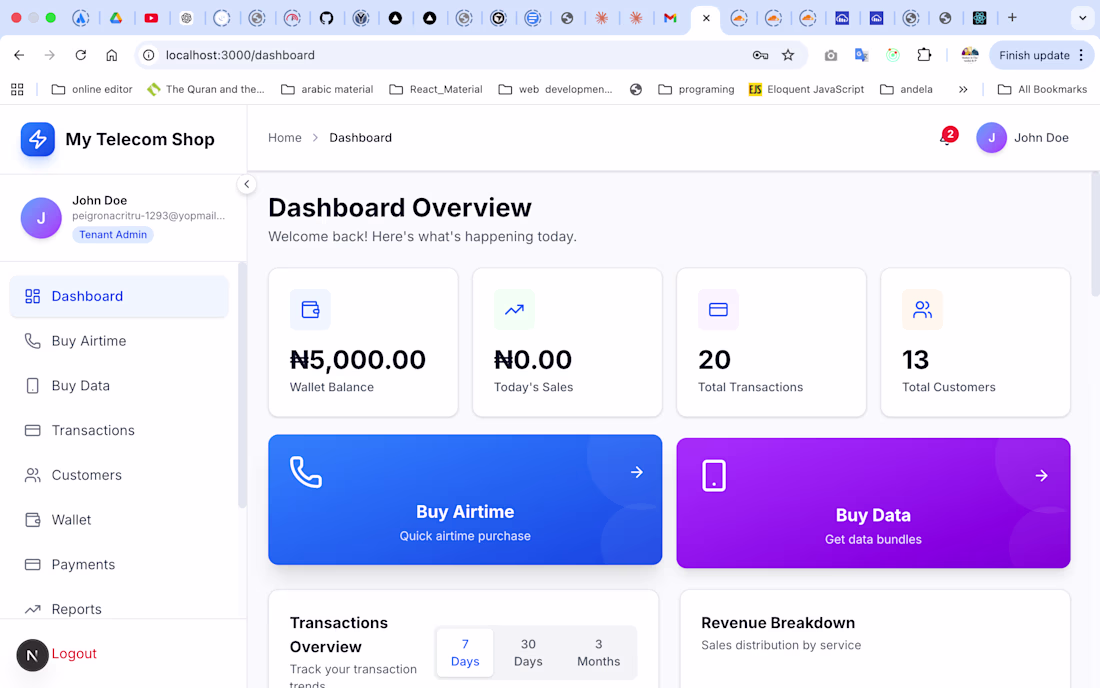Click the sidebar John Doe profile avatar
The height and width of the screenshot is (688, 1100).
[x=41, y=218]
